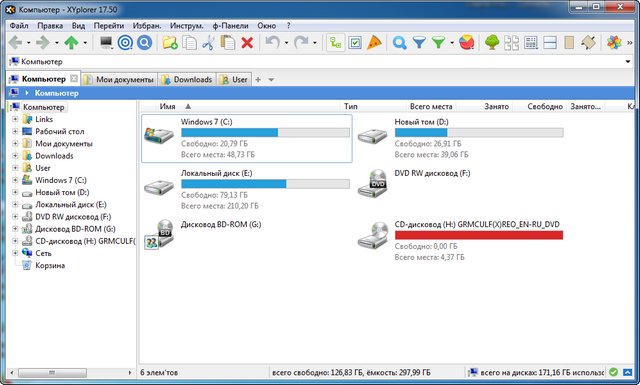640x385 pixels.
Task: Click the red CD-дисковод (H:) usage bar
Action: click(479, 235)
